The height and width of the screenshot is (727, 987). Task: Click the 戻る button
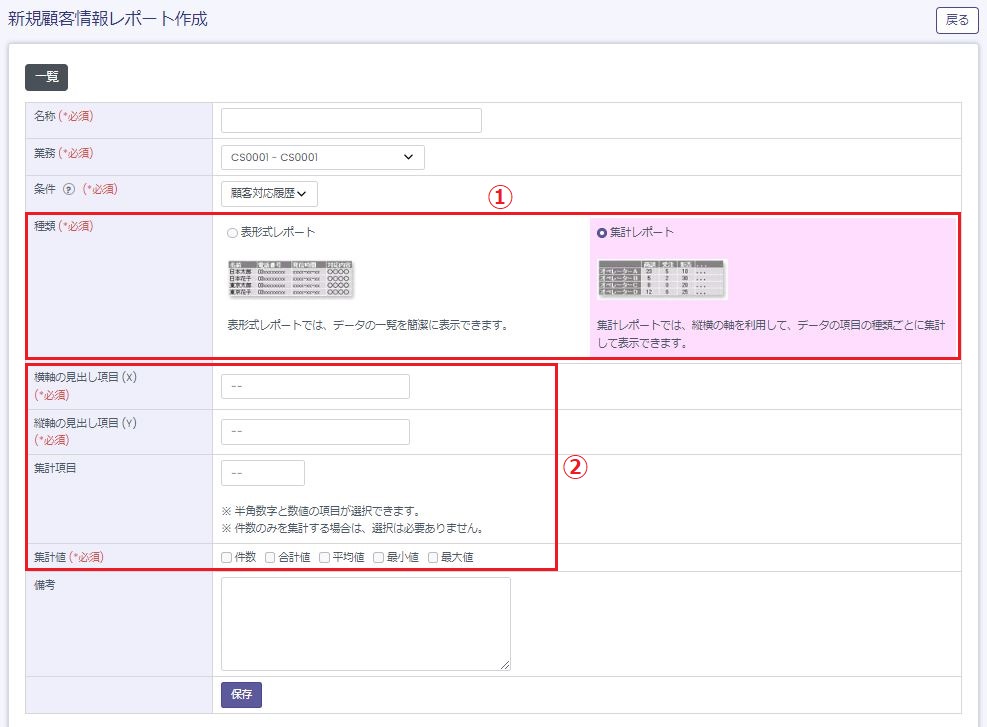[x=956, y=20]
